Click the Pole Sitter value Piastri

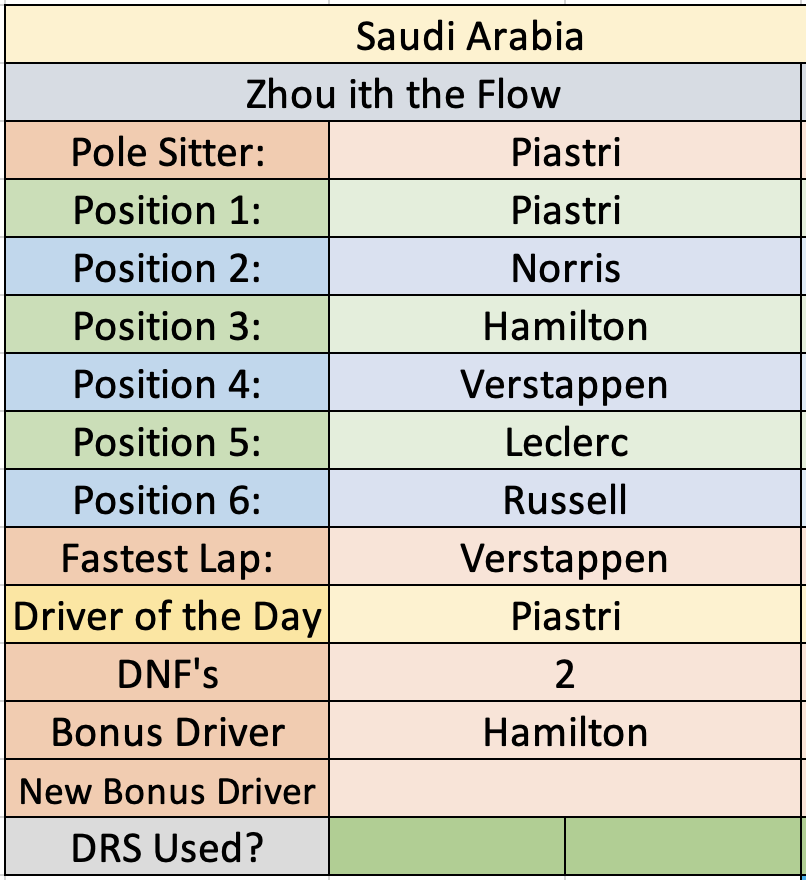pyautogui.click(x=565, y=151)
